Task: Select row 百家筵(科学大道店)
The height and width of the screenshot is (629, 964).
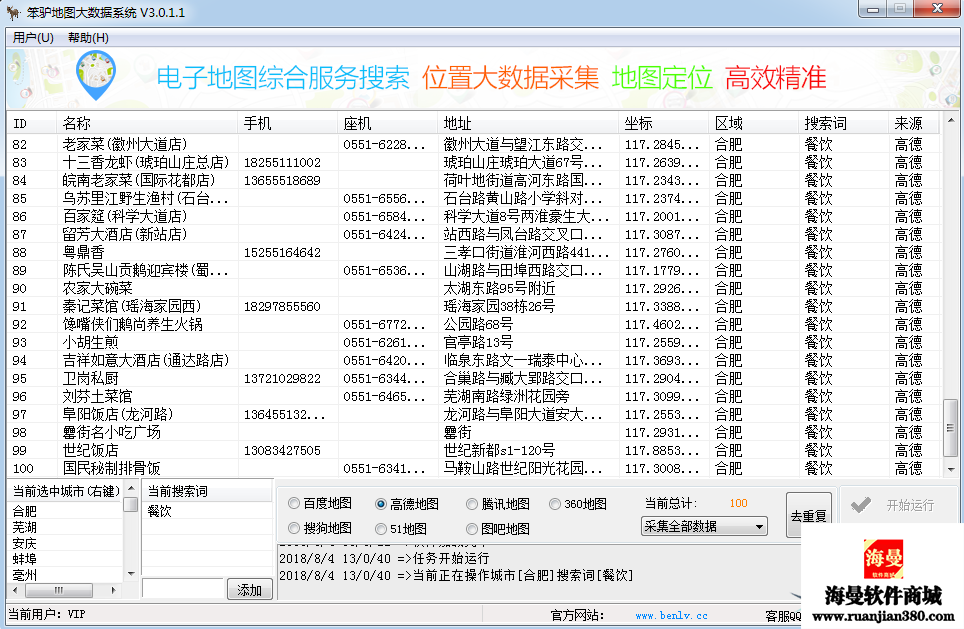Action: point(473,216)
